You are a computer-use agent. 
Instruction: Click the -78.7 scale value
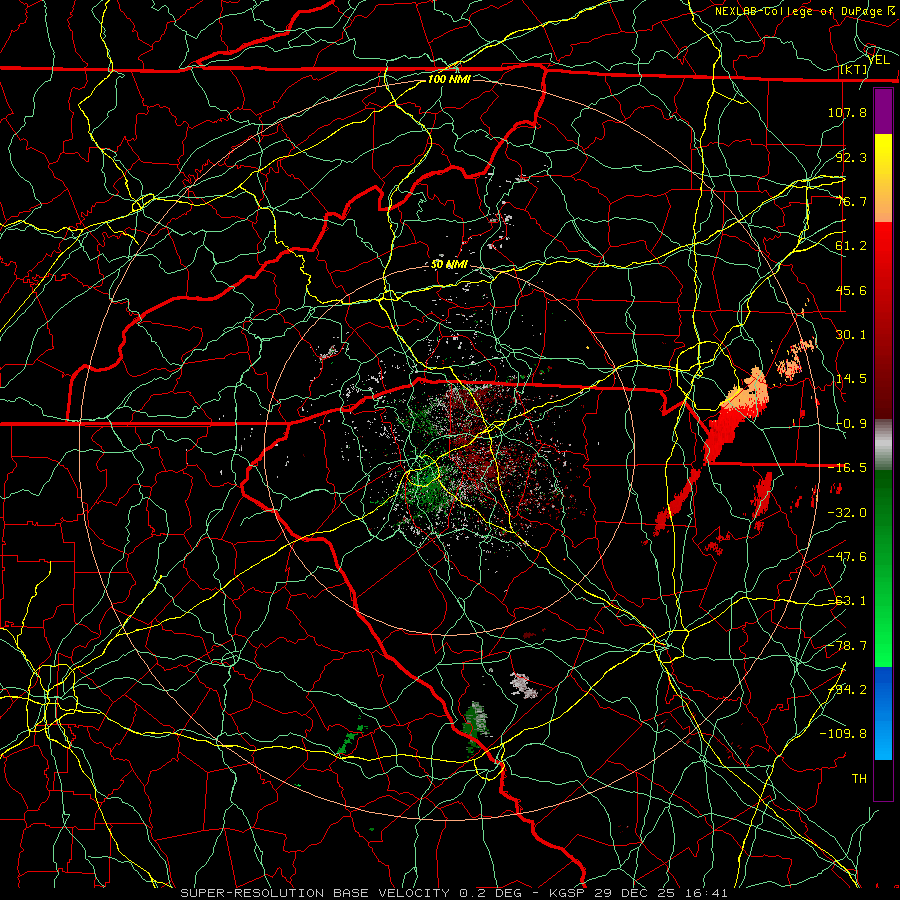pyautogui.click(x=847, y=646)
